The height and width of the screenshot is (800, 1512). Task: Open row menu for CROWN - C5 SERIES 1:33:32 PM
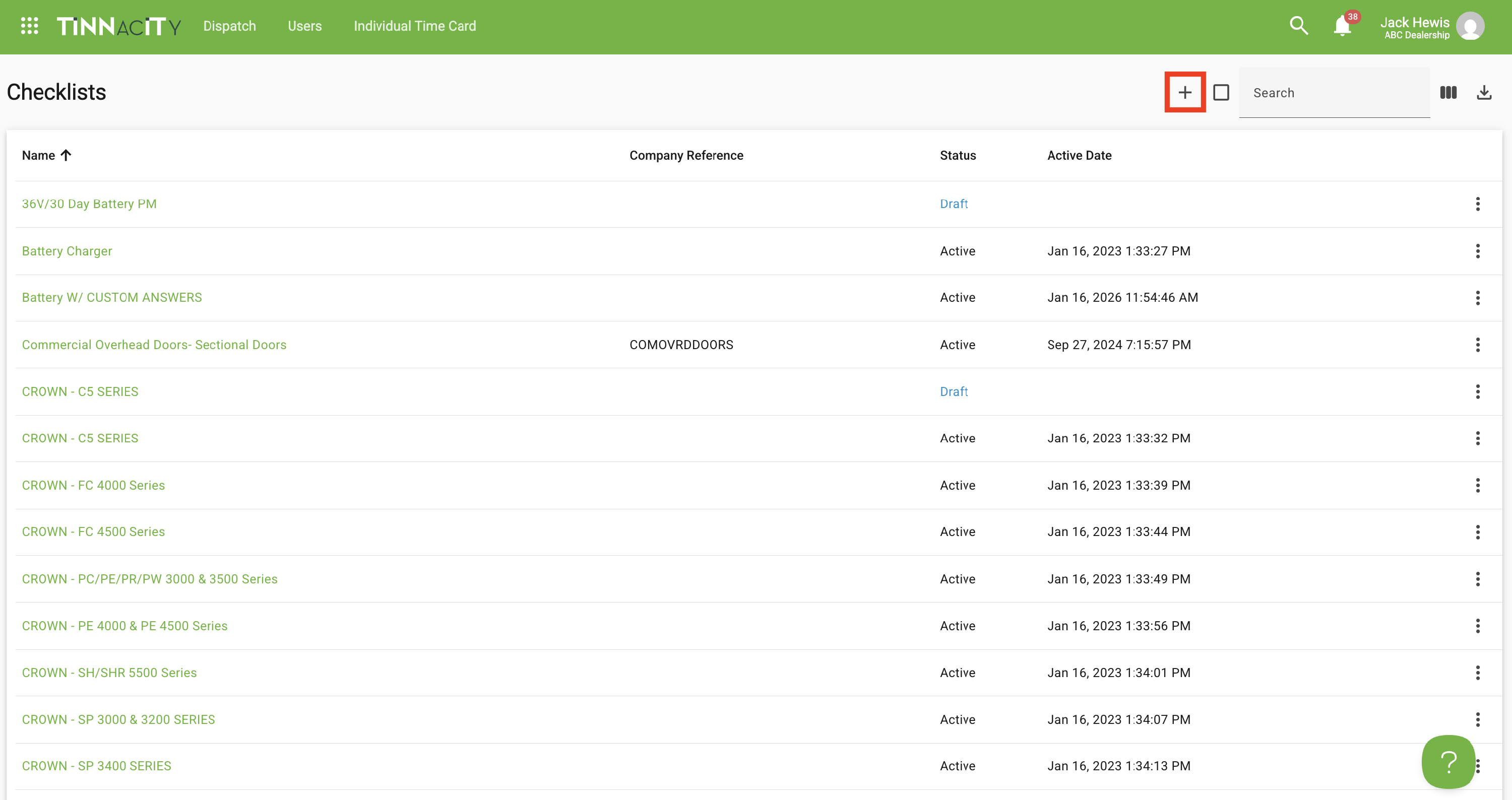click(x=1477, y=438)
